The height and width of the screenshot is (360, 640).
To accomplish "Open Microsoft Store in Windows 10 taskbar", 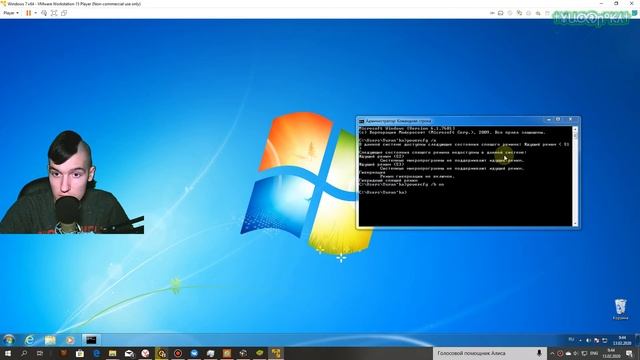I will click(80, 353).
